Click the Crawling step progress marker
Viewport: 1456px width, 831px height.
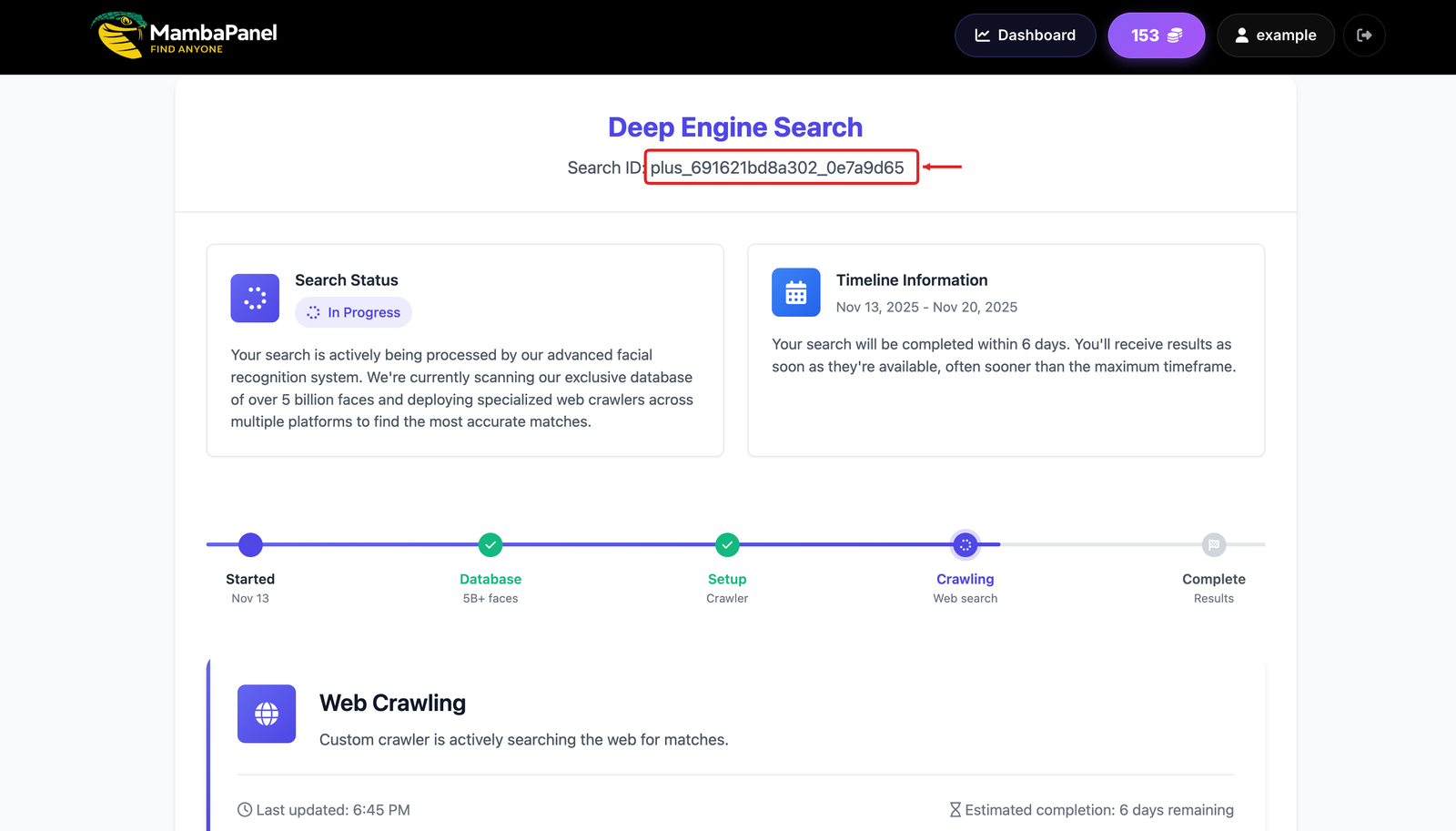pyautogui.click(x=966, y=544)
